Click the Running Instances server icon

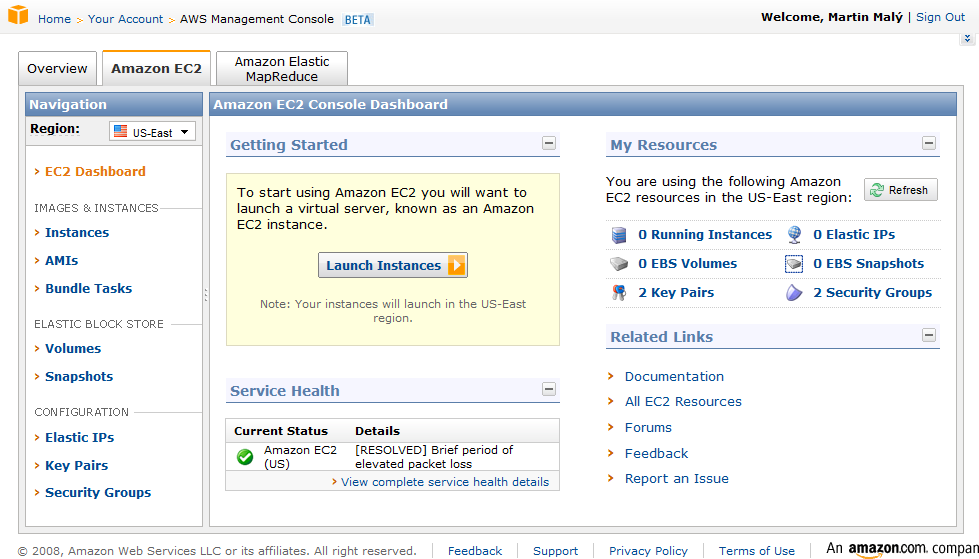[x=619, y=235]
